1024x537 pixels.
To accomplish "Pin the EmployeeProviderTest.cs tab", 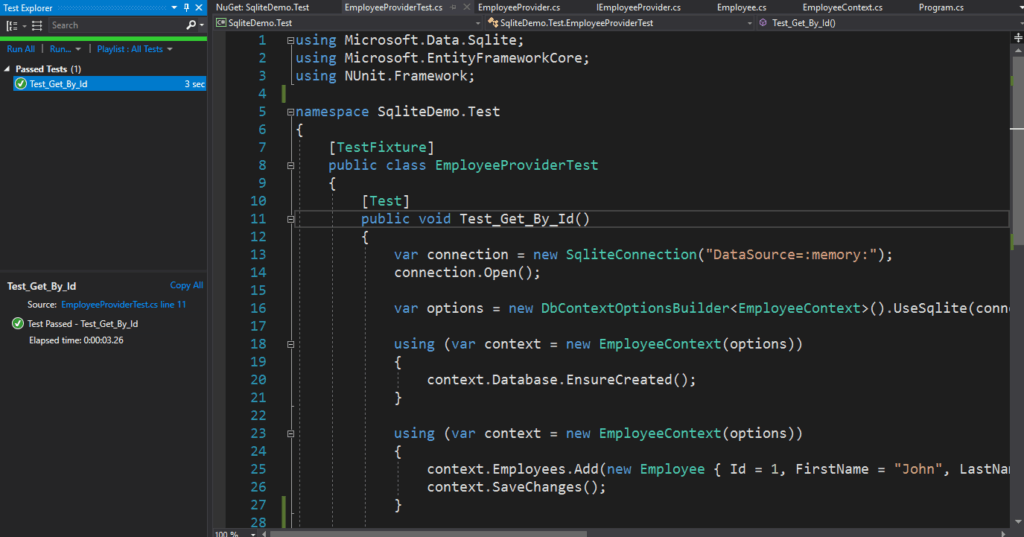I will coord(454,8).
